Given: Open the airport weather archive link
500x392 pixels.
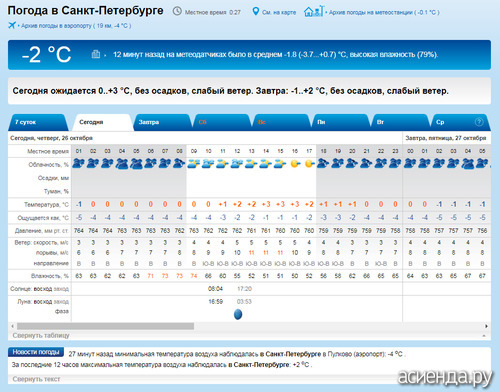Looking at the screenshot, I should [76, 26].
